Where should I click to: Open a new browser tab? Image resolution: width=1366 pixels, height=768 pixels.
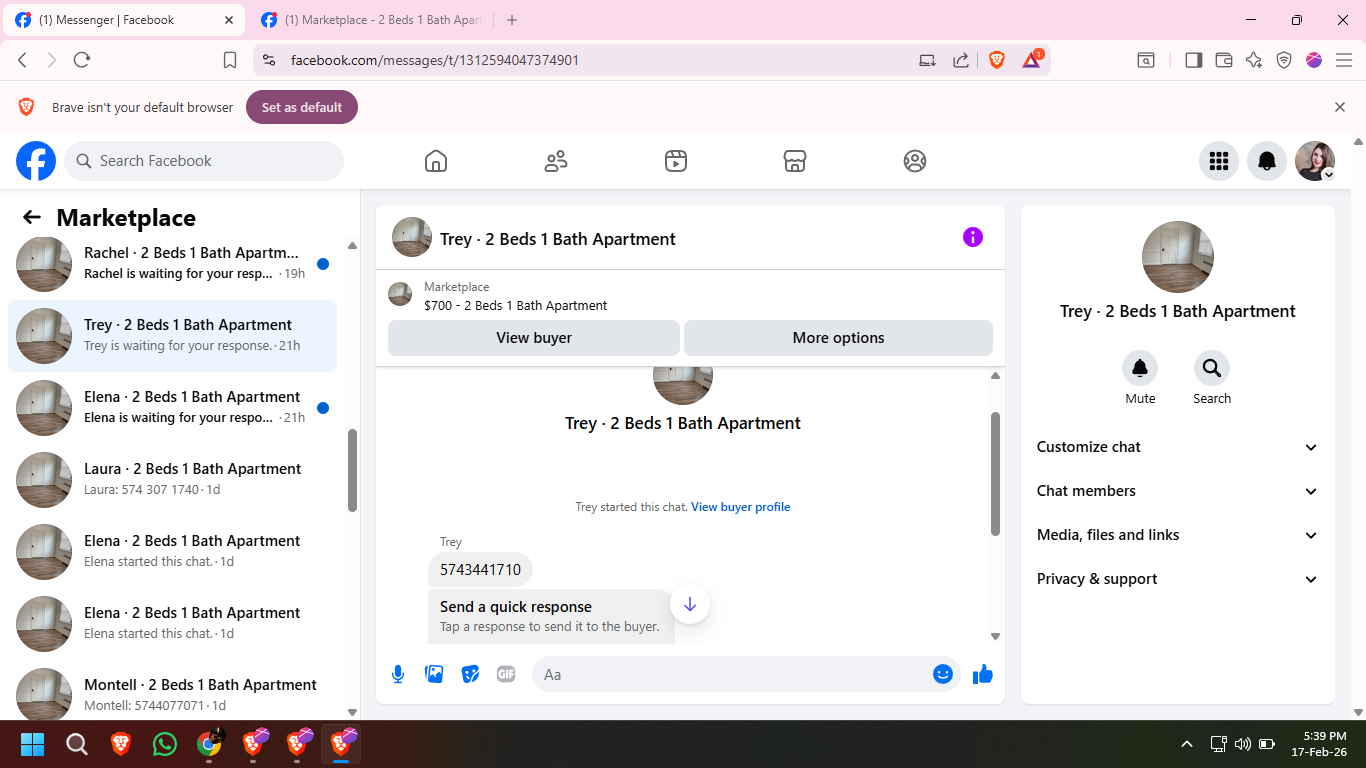pos(512,20)
